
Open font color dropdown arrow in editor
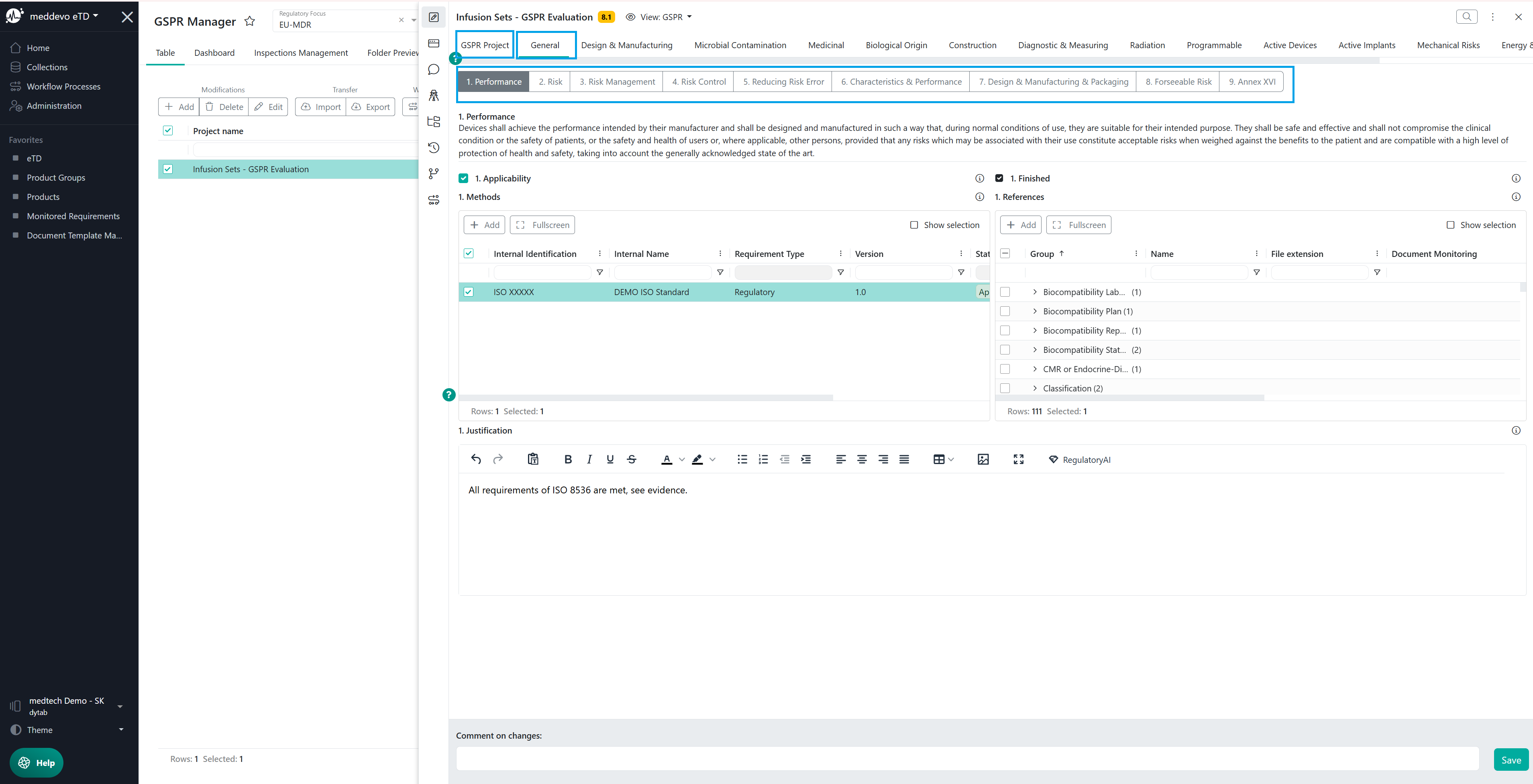(x=682, y=459)
